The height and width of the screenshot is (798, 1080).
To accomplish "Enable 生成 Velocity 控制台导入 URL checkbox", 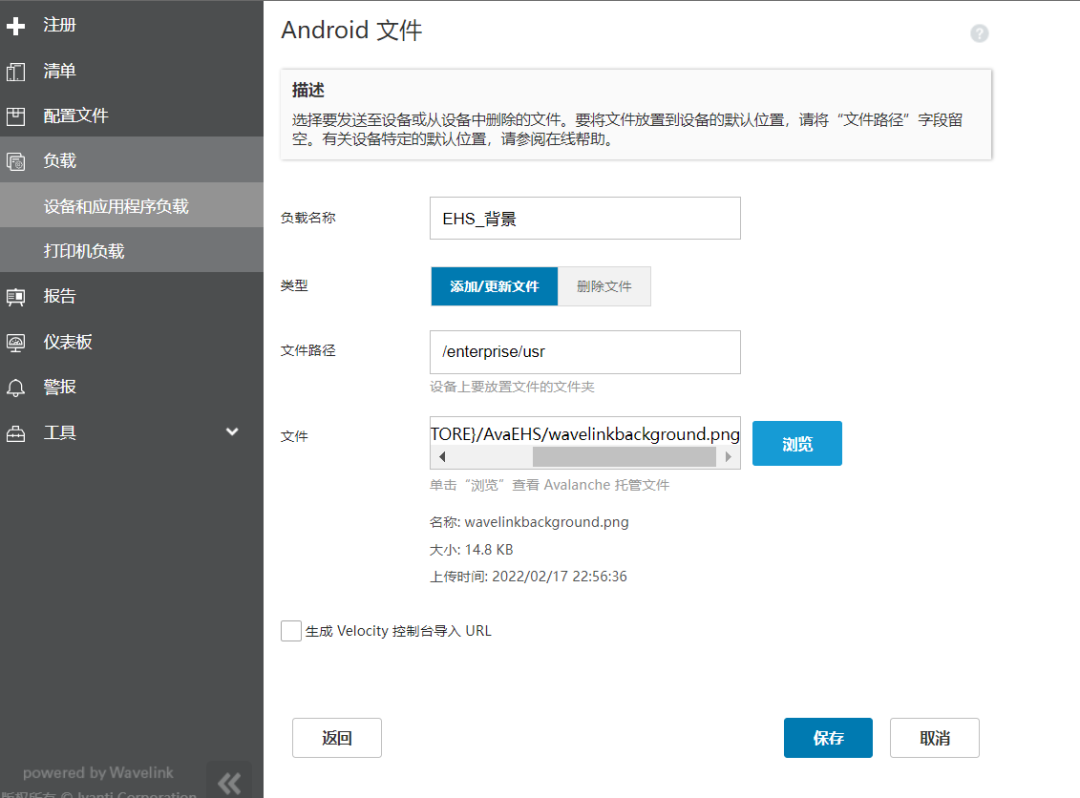I will pos(291,631).
